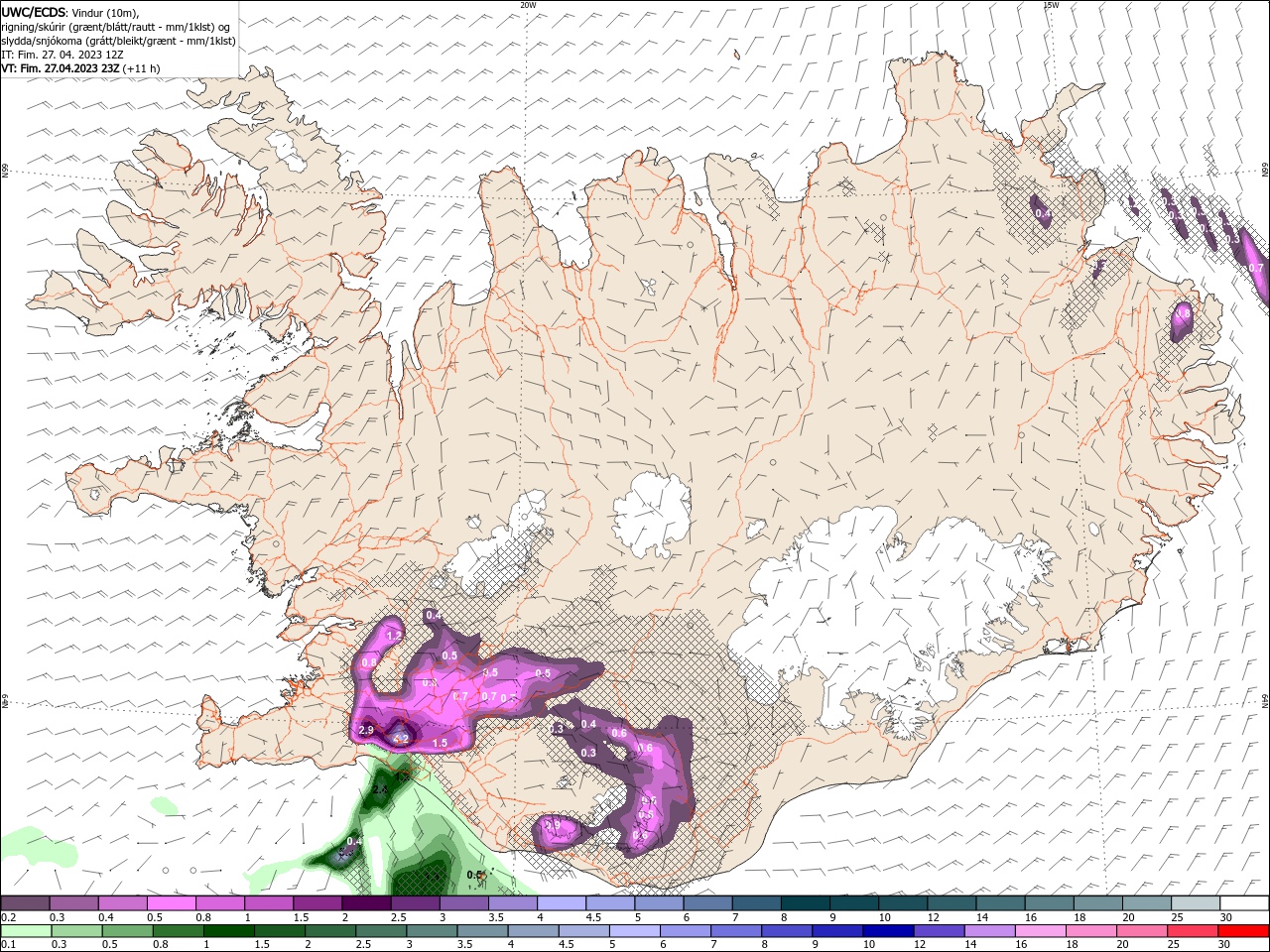Image resolution: width=1270 pixels, height=952 pixels.
Task: Click the "15W" longitude label
Action: (1050, 5)
